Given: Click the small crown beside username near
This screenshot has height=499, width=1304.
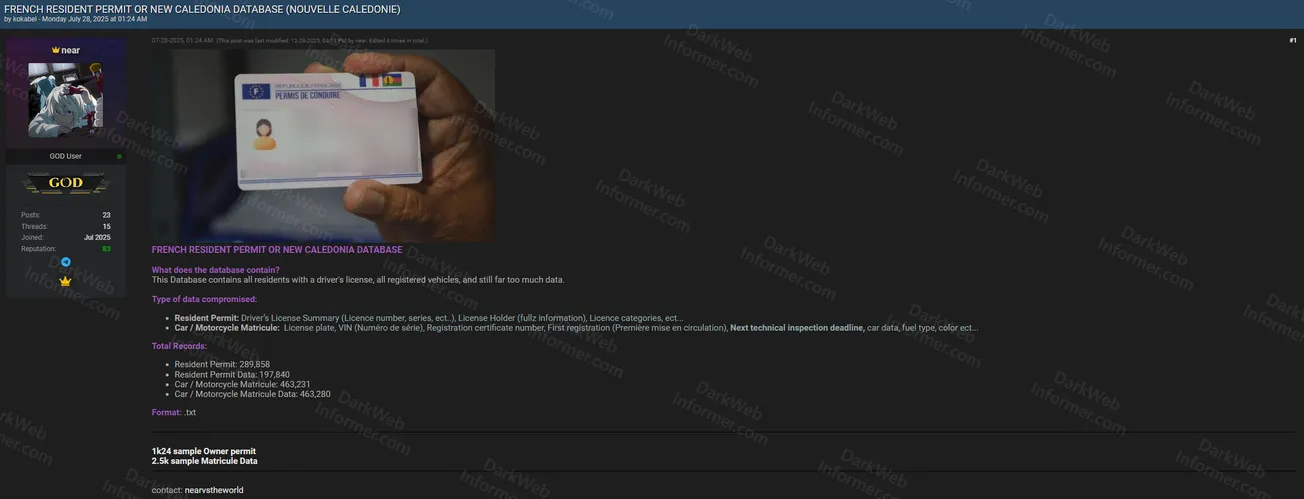Looking at the screenshot, I should [x=56, y=50].
